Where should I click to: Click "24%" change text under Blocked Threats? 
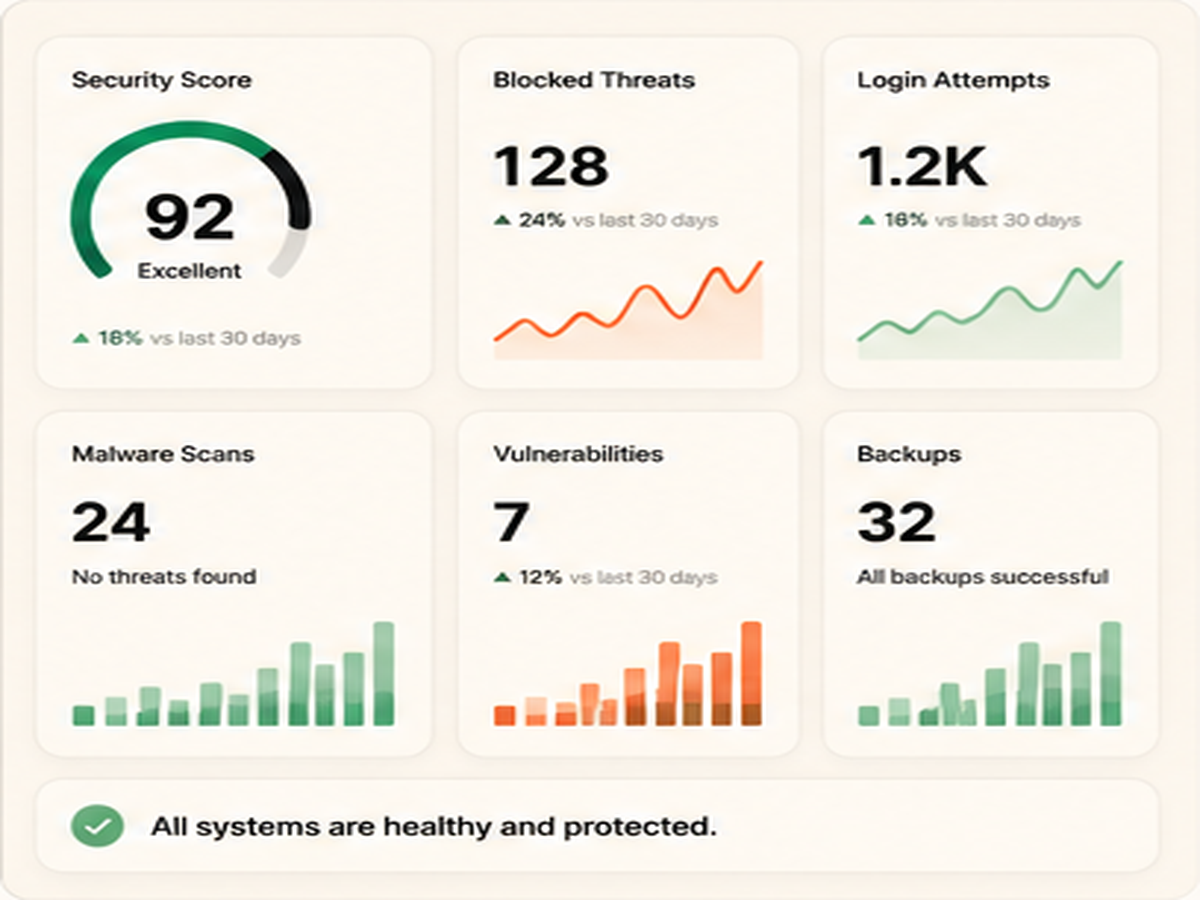543,221
